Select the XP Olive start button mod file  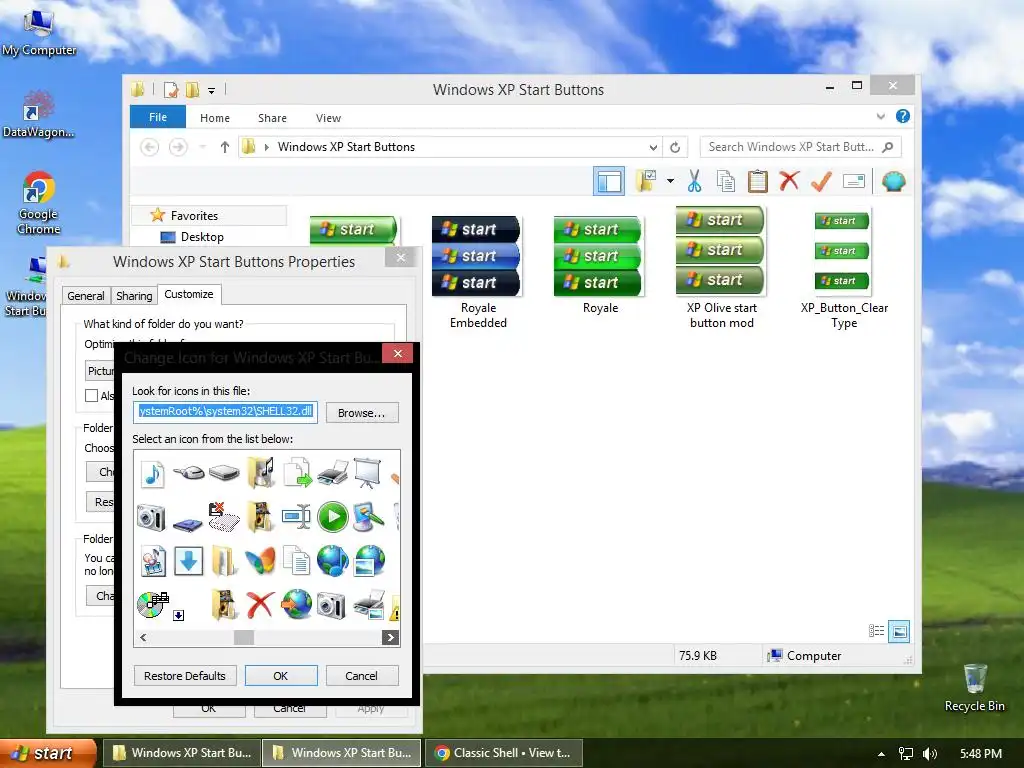click(x=721, y=268)
